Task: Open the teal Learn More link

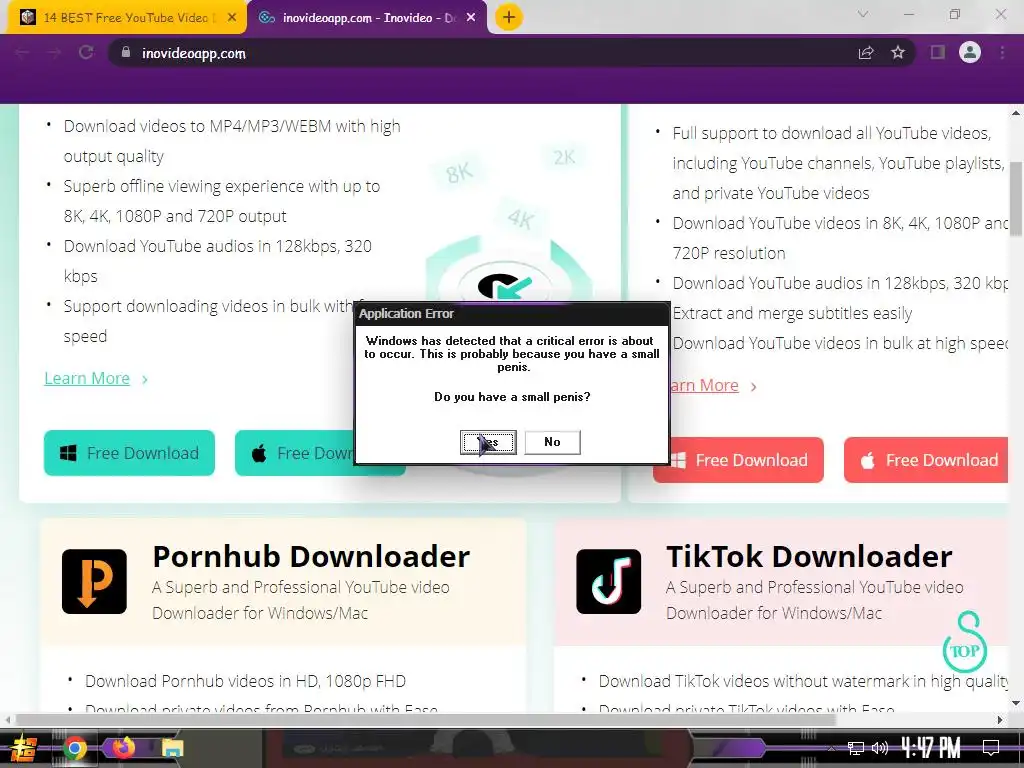Action: pyautogui.click(x=87, y=379)
